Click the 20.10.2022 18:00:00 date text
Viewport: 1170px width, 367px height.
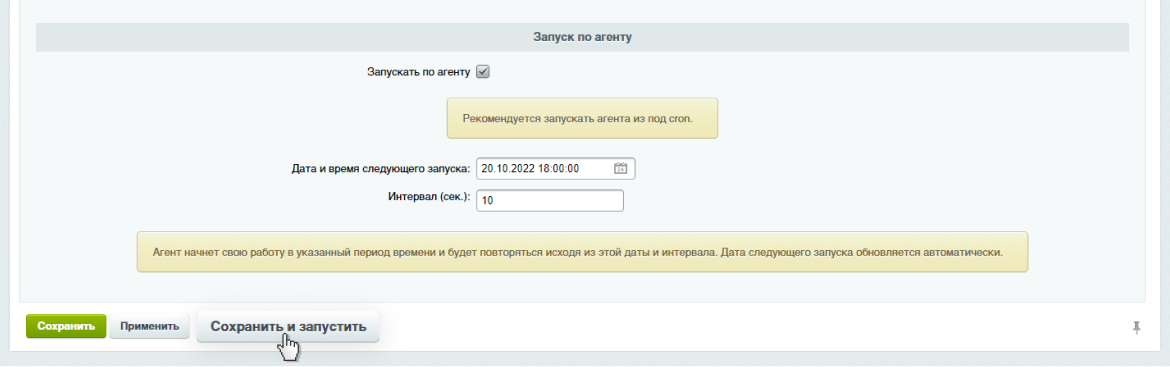(x=530, y=169)
